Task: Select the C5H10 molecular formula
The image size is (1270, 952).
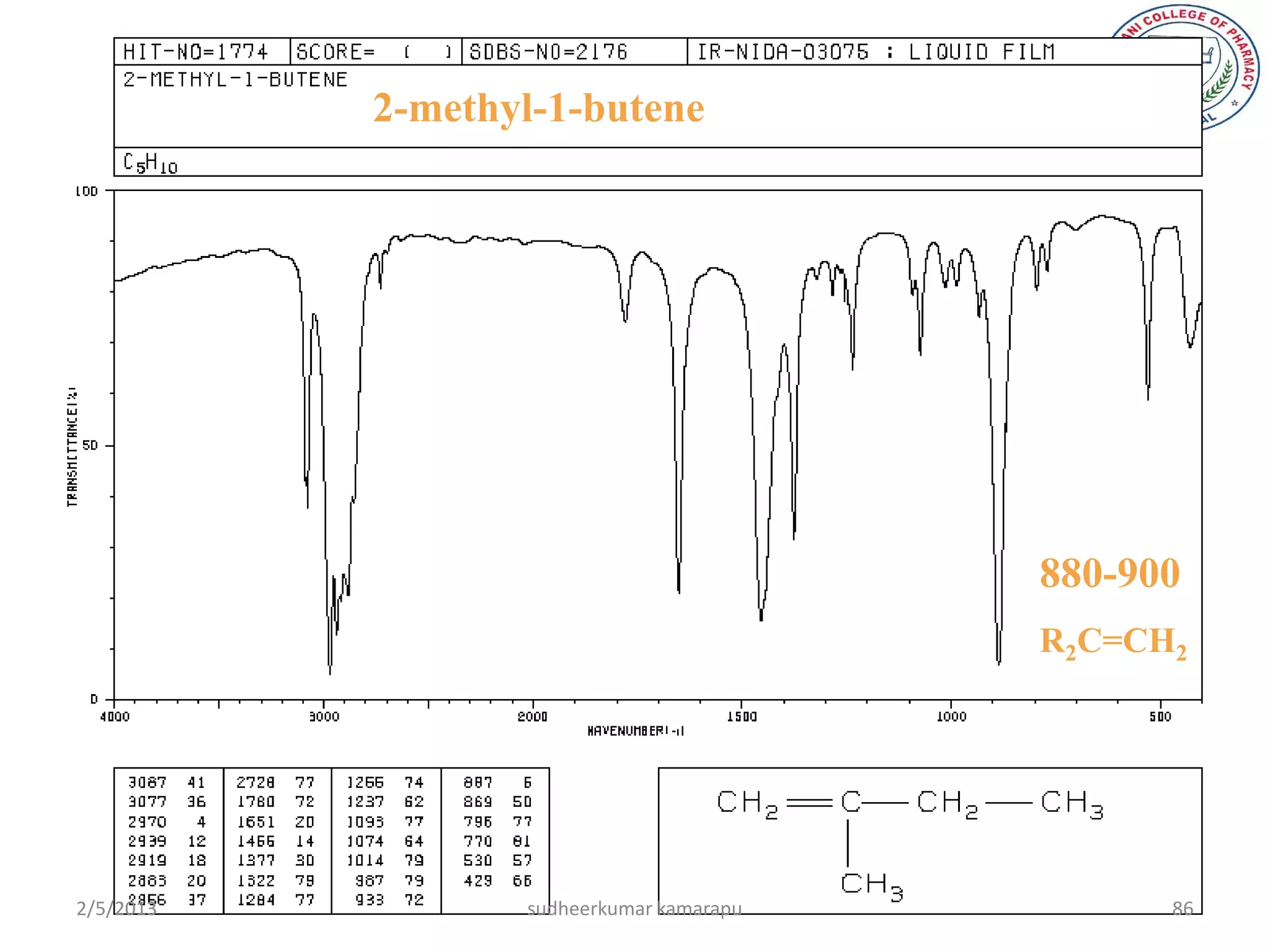Action: coord(150,163)
